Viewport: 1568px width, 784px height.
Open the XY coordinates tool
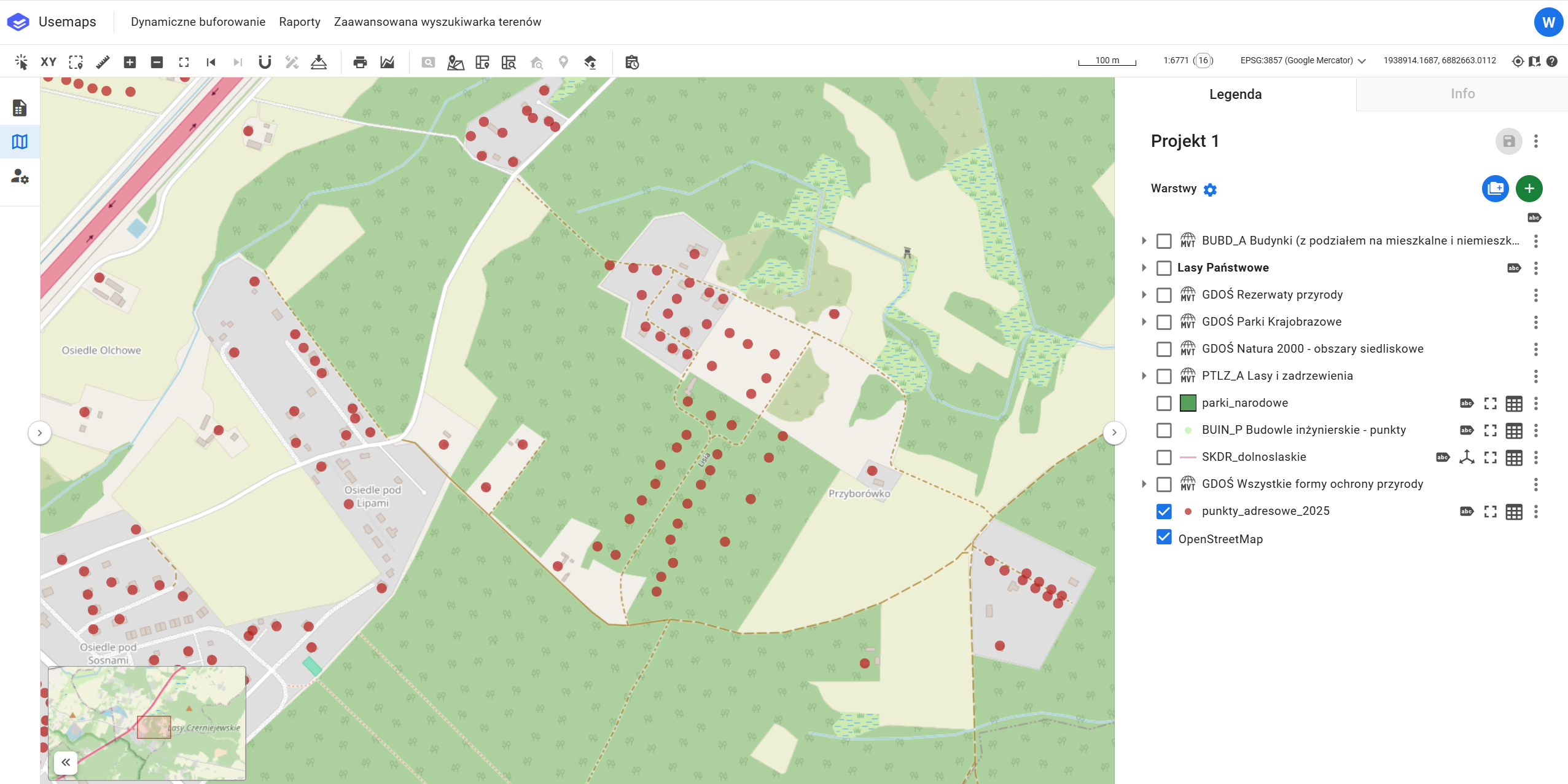tap(49, 62)
